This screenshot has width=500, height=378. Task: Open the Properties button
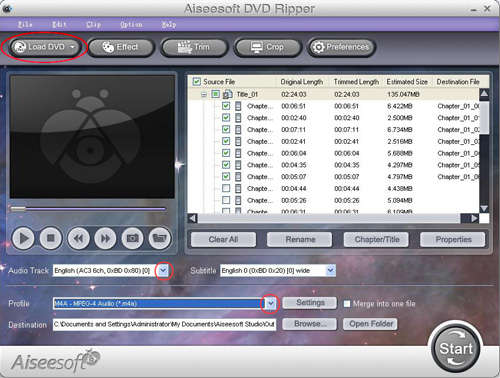(x=453, y=239)
